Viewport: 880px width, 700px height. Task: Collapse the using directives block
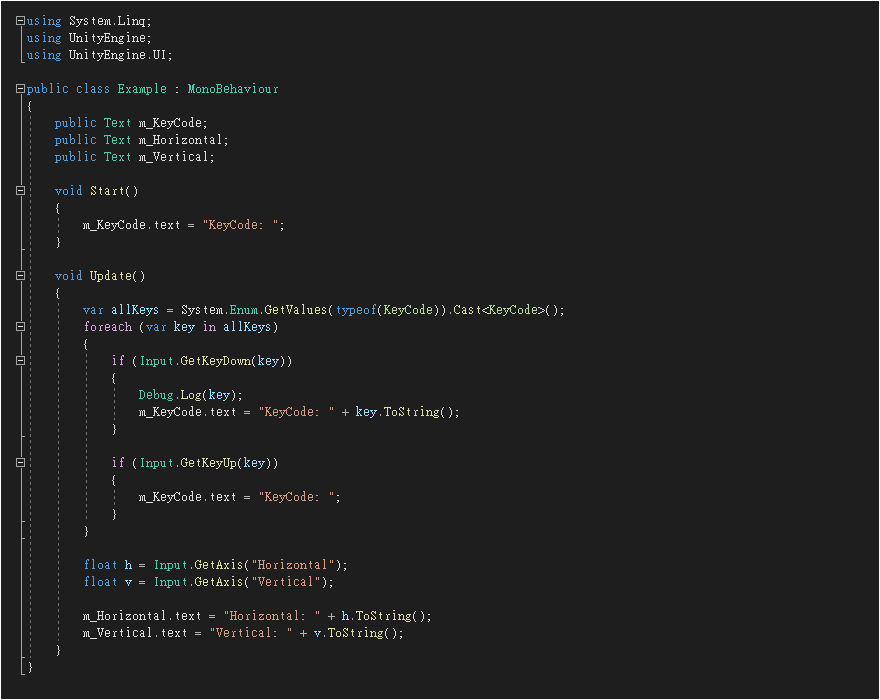(20, 21)
